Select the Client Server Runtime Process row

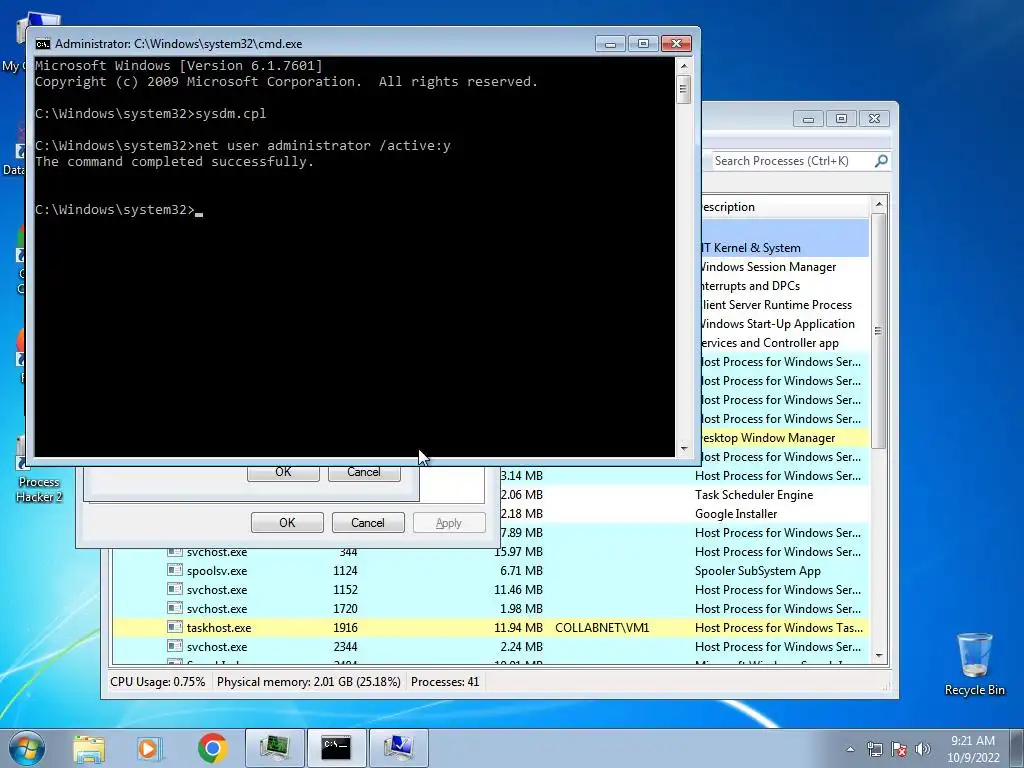coord(784,304)
